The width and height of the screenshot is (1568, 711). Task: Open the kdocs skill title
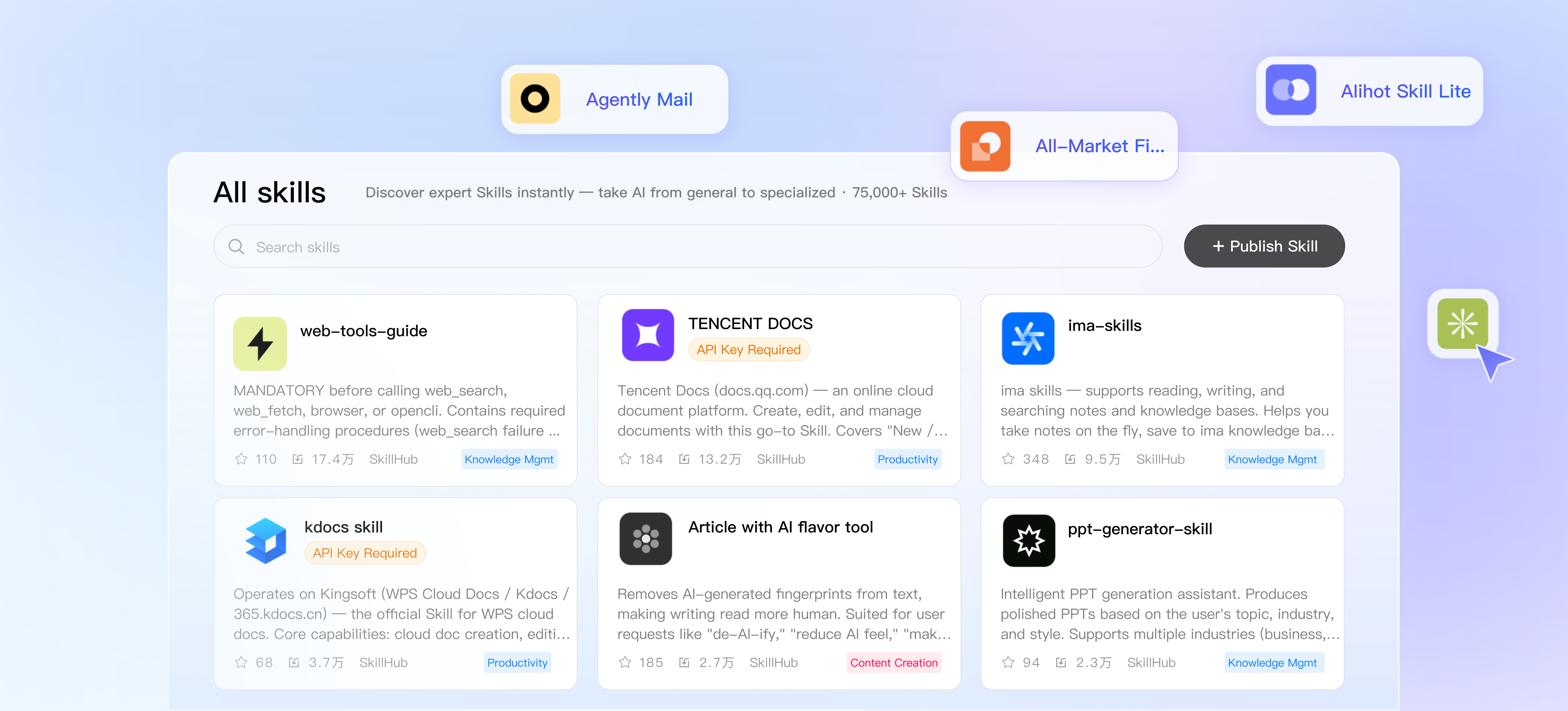[x=343, y=527]
